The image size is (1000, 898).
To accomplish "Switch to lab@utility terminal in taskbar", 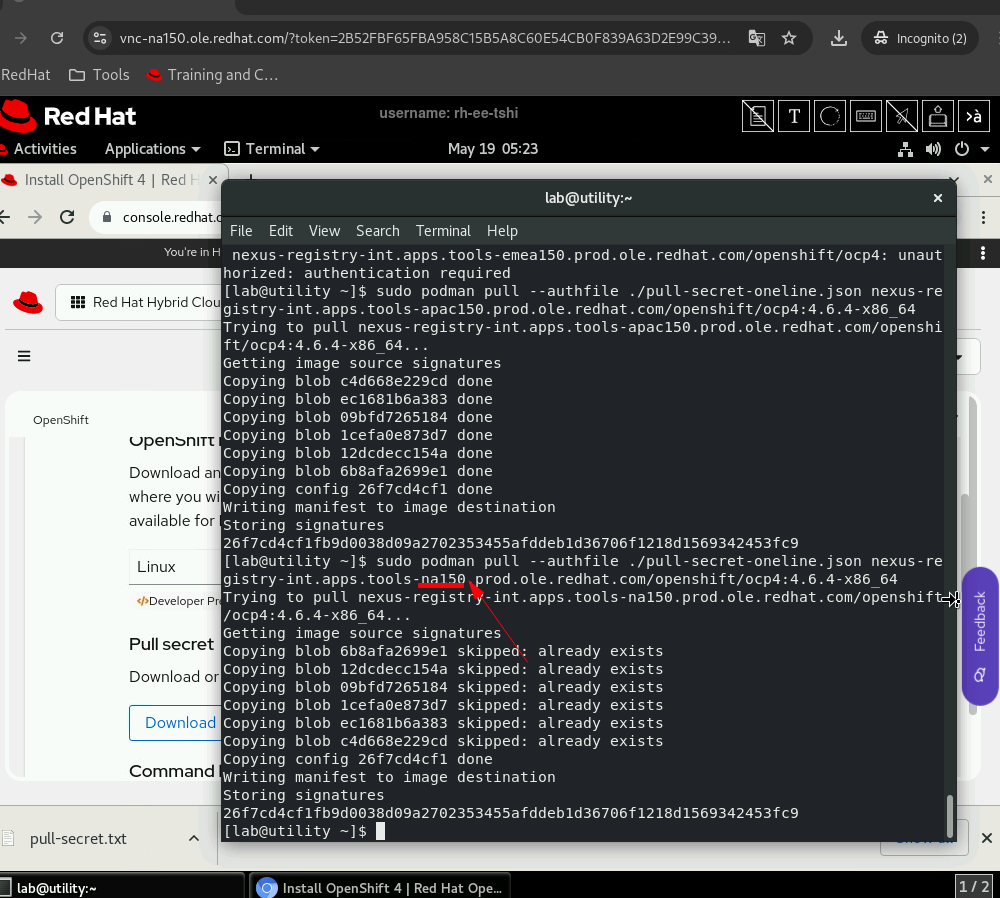I will point(121,887).
